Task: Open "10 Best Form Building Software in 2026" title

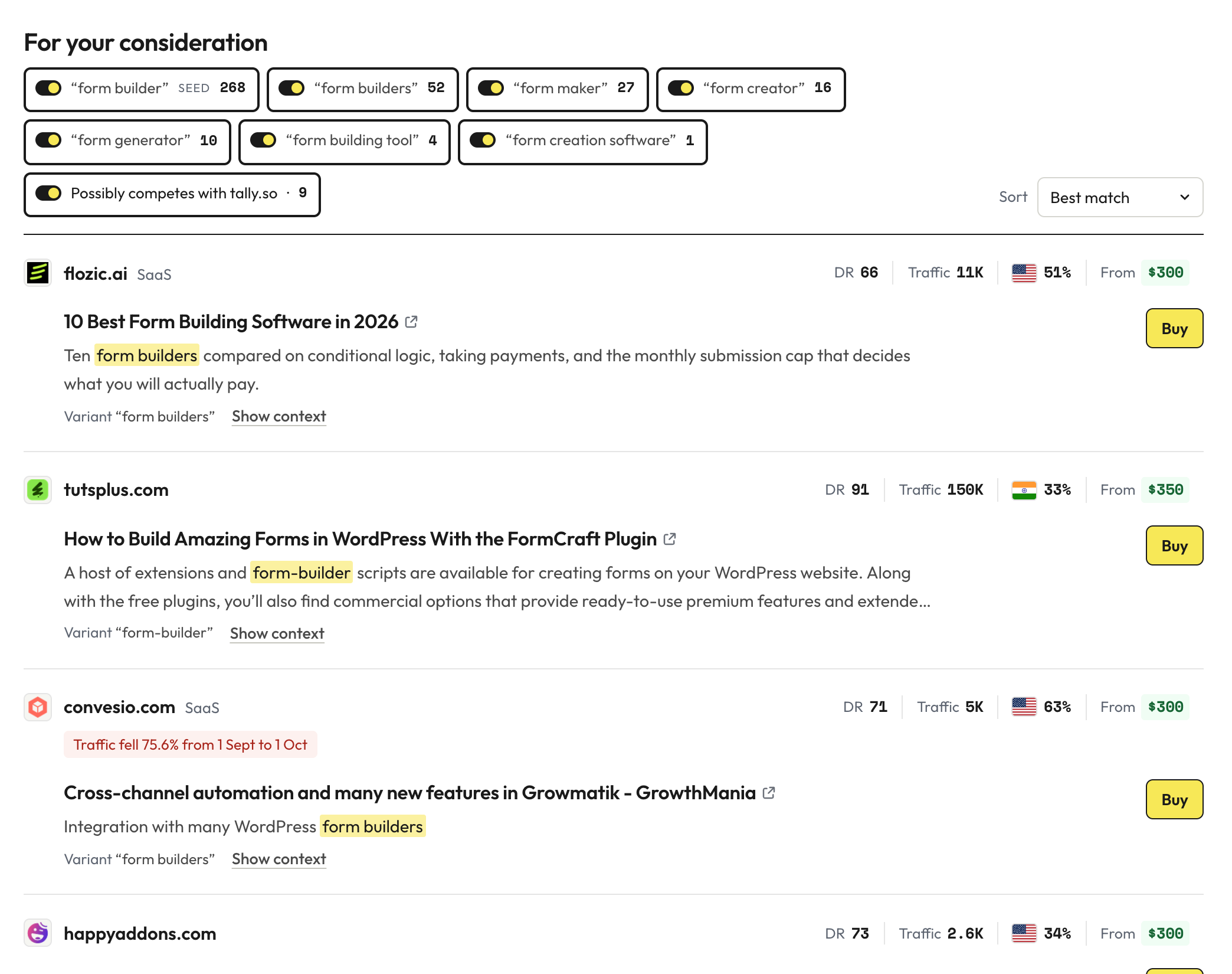Action: point(231,322)
